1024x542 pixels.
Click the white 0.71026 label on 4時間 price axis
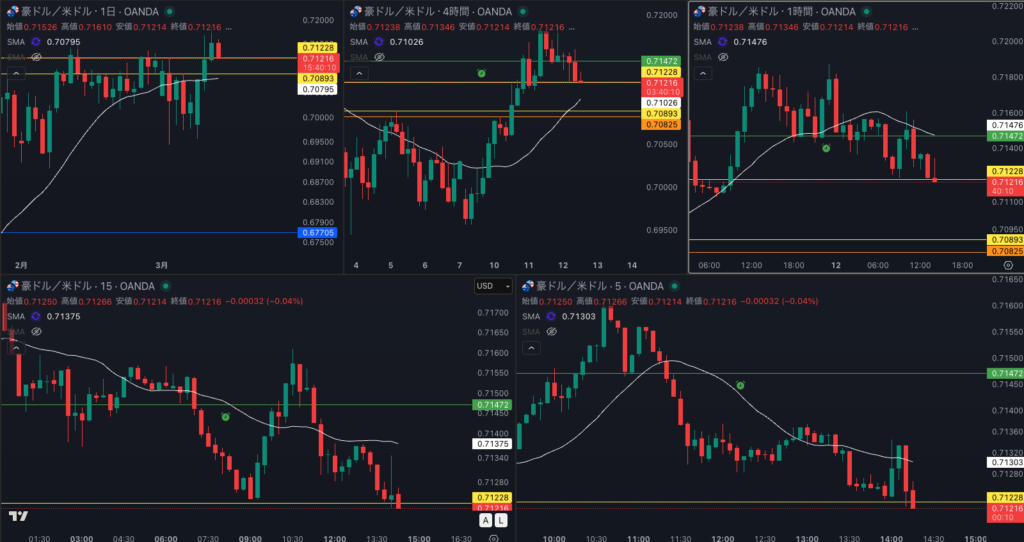pos(661,103)
